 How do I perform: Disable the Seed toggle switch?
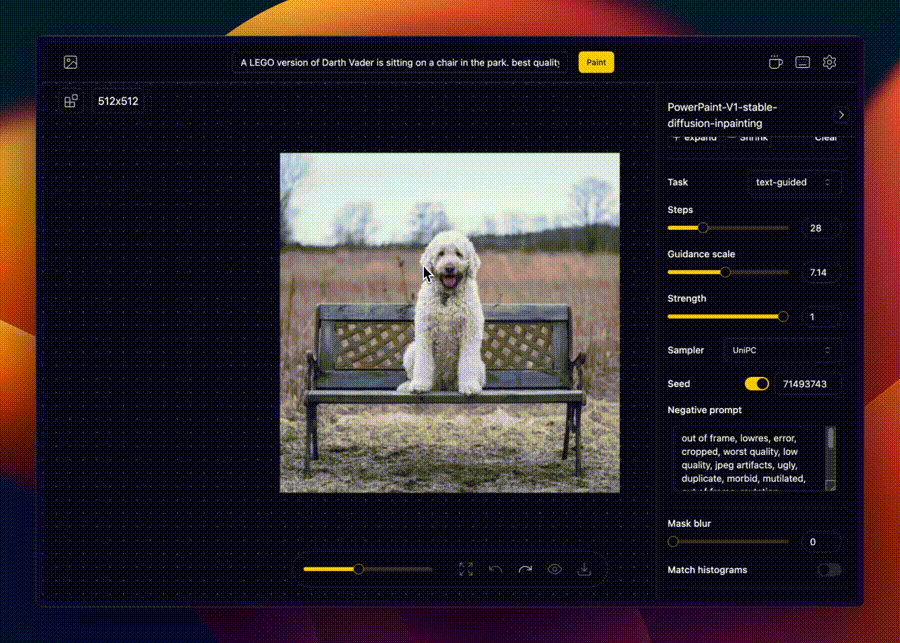tap(757, 384)
